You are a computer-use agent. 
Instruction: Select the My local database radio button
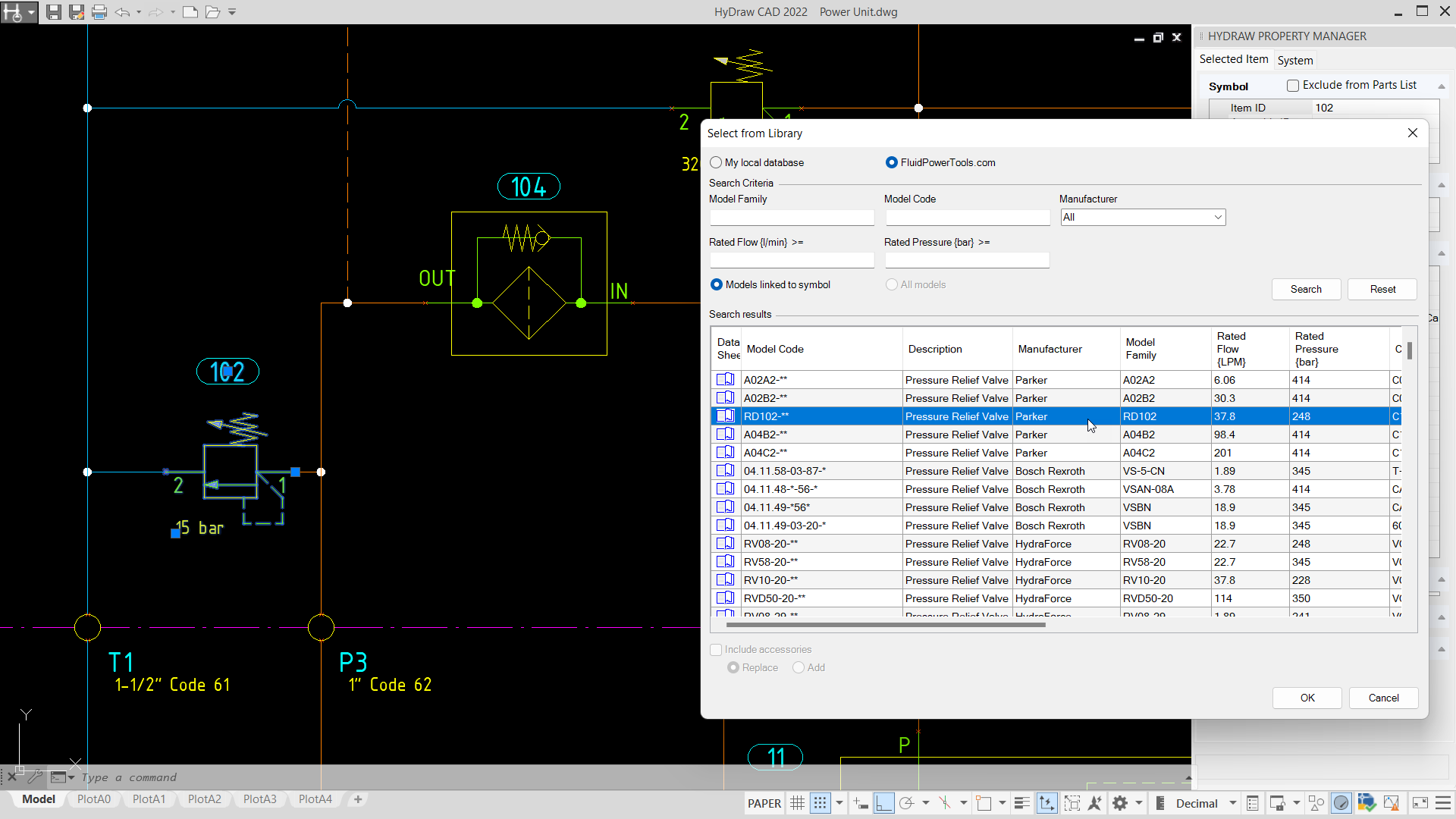click(x=715, y=162)
